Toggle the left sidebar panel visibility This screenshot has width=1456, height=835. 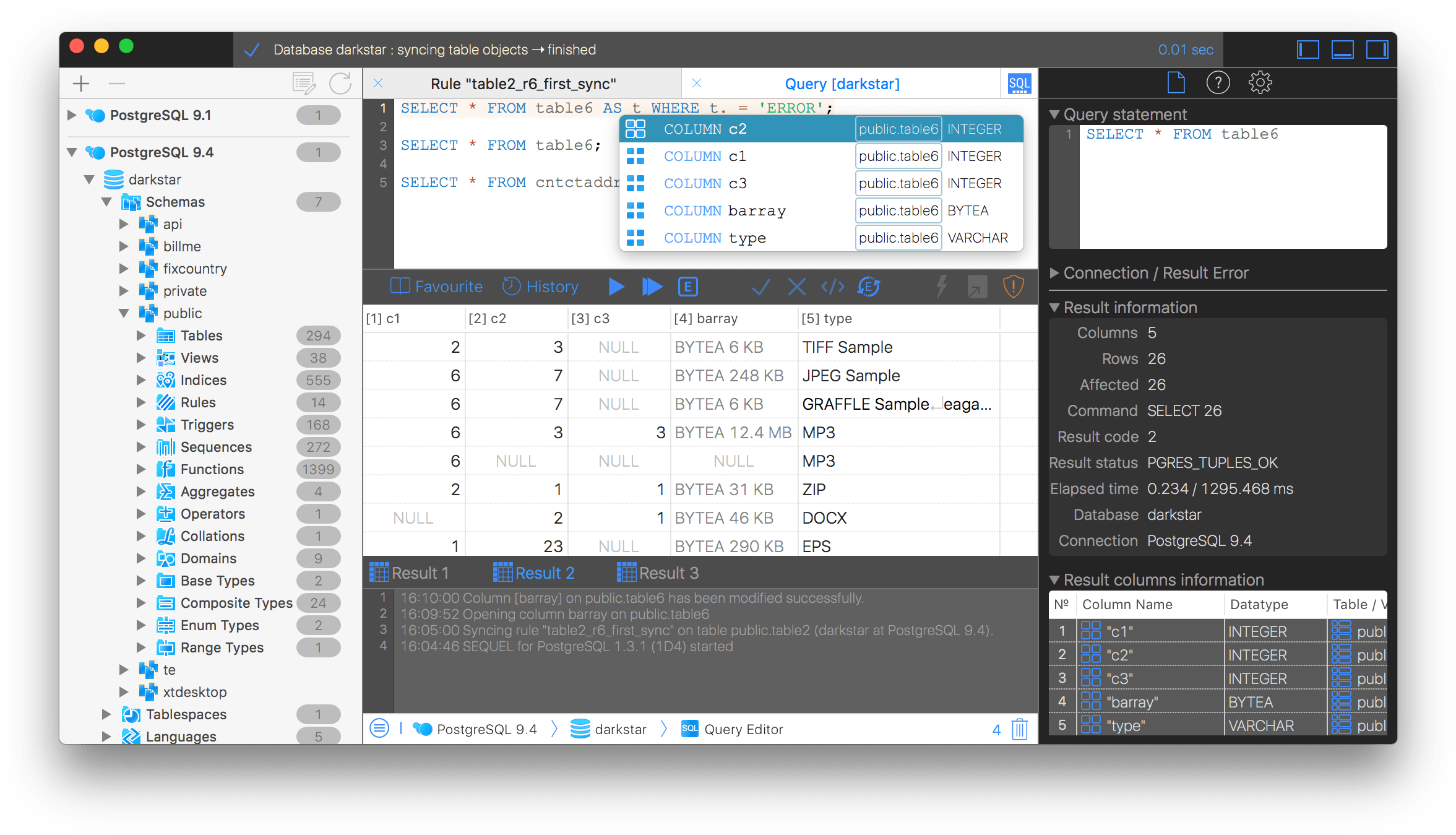[x=1307, y=50]
